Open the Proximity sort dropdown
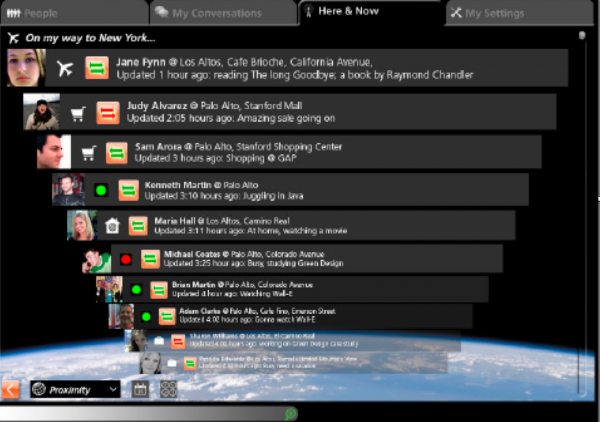This screenshot has height=422, width=600. (75, 389)
